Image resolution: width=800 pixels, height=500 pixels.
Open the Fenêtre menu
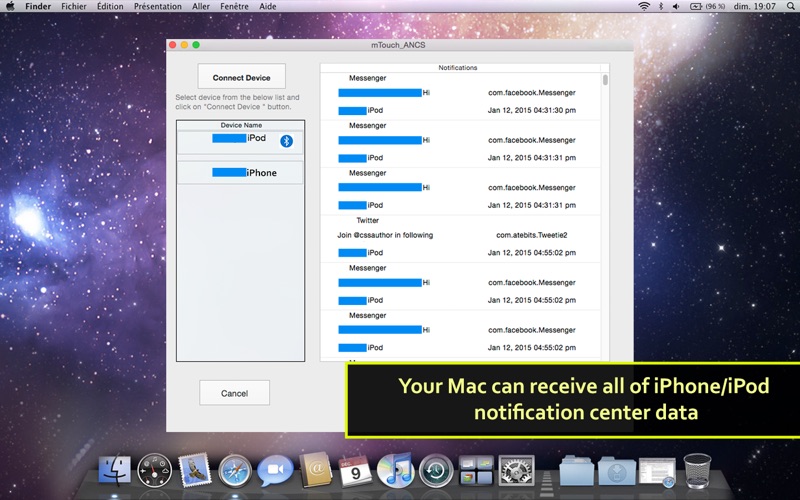click(235, 6)
